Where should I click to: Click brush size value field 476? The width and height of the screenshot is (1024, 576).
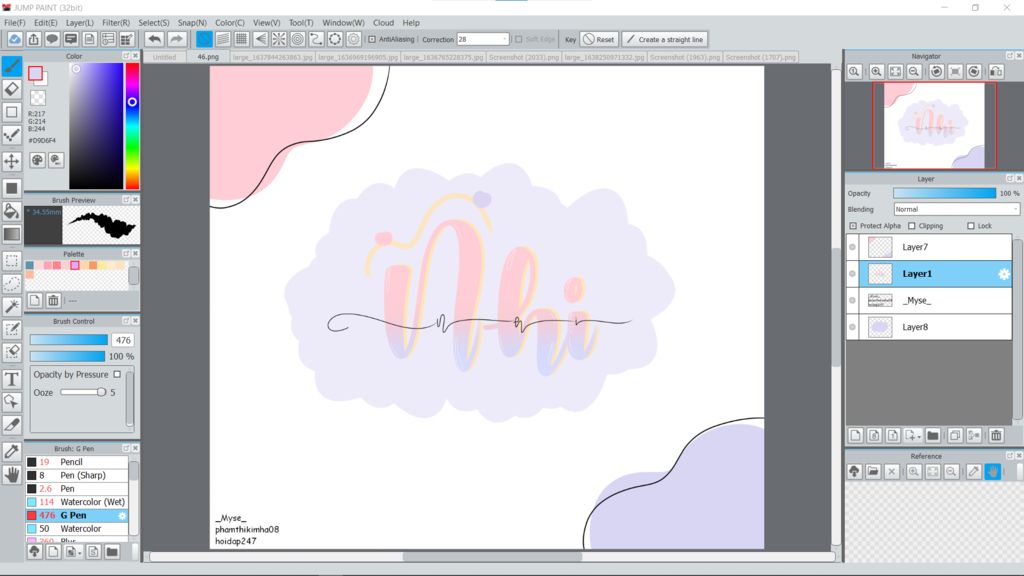123,340
